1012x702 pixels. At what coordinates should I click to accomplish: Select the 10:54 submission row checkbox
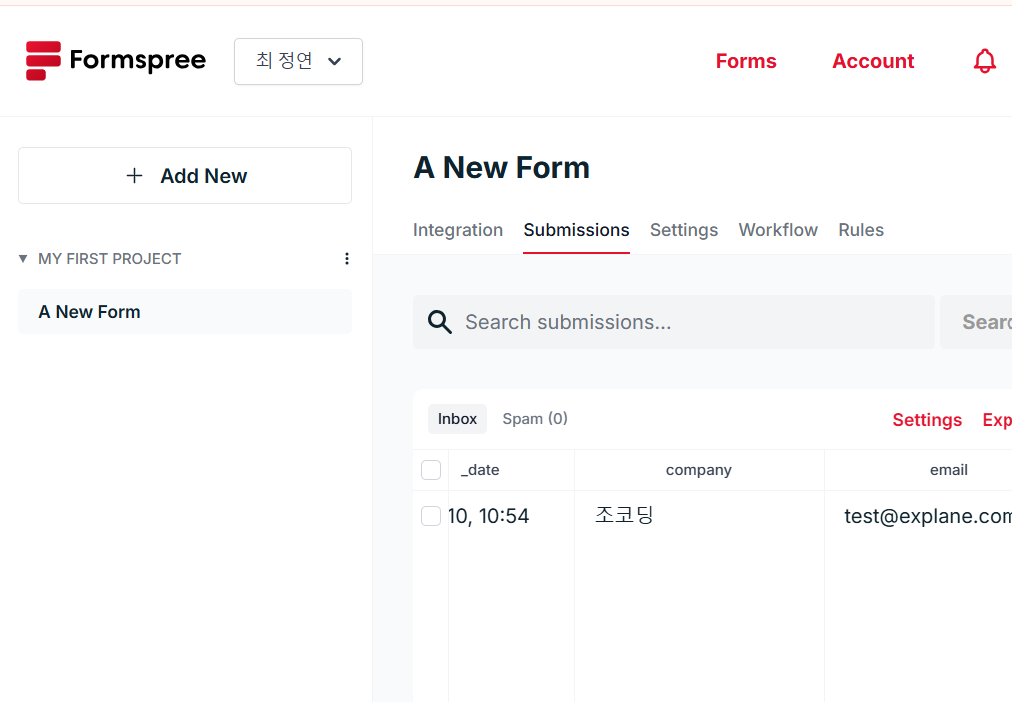(431, 516)
